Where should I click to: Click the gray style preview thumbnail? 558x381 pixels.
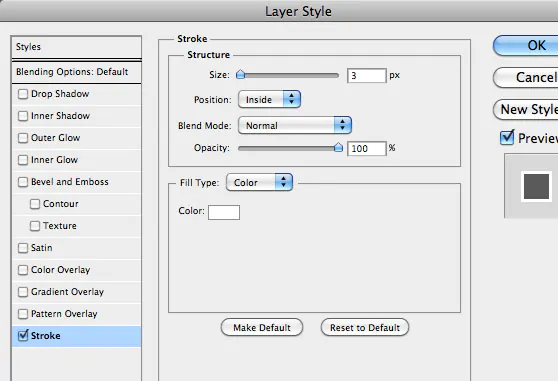[x=536, y=186]
